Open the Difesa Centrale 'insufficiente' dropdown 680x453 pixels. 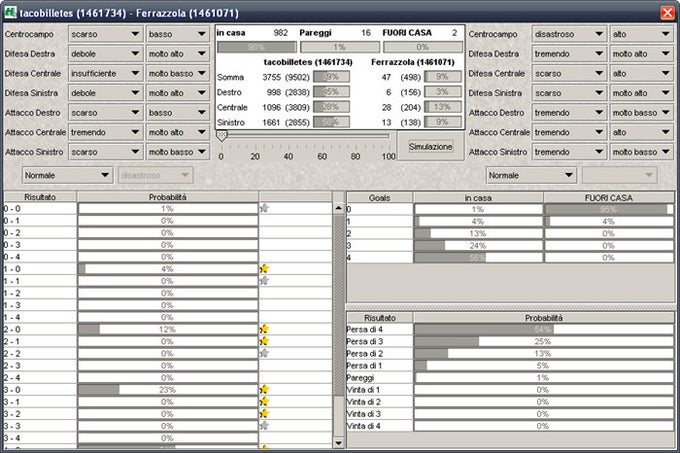pos(105,73)
